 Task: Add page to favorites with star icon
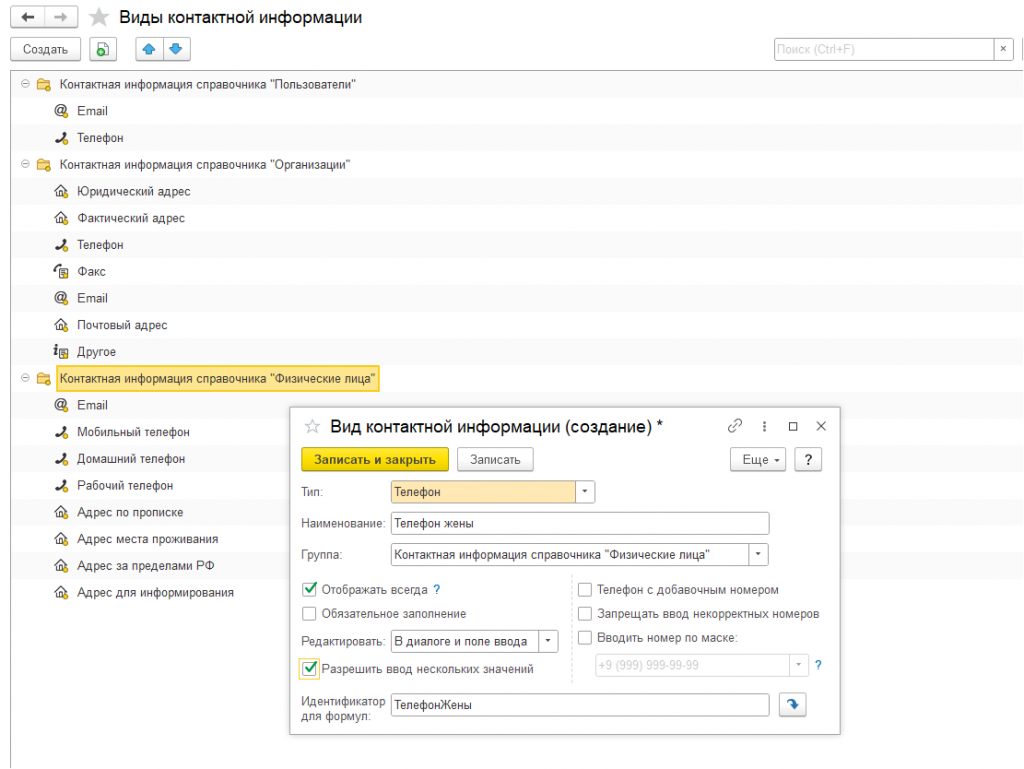pyautogui.click(x=99, y=17)
